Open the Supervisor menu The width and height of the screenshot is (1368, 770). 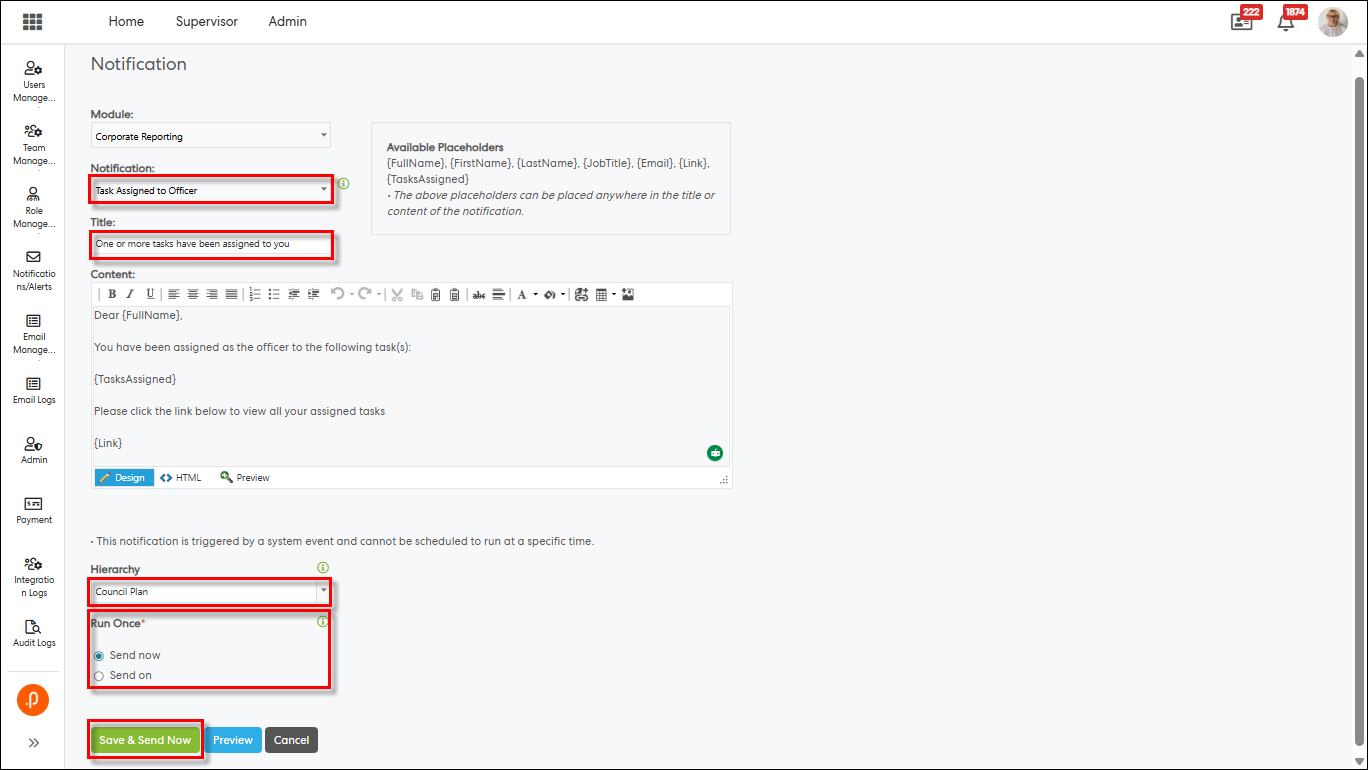206,21
